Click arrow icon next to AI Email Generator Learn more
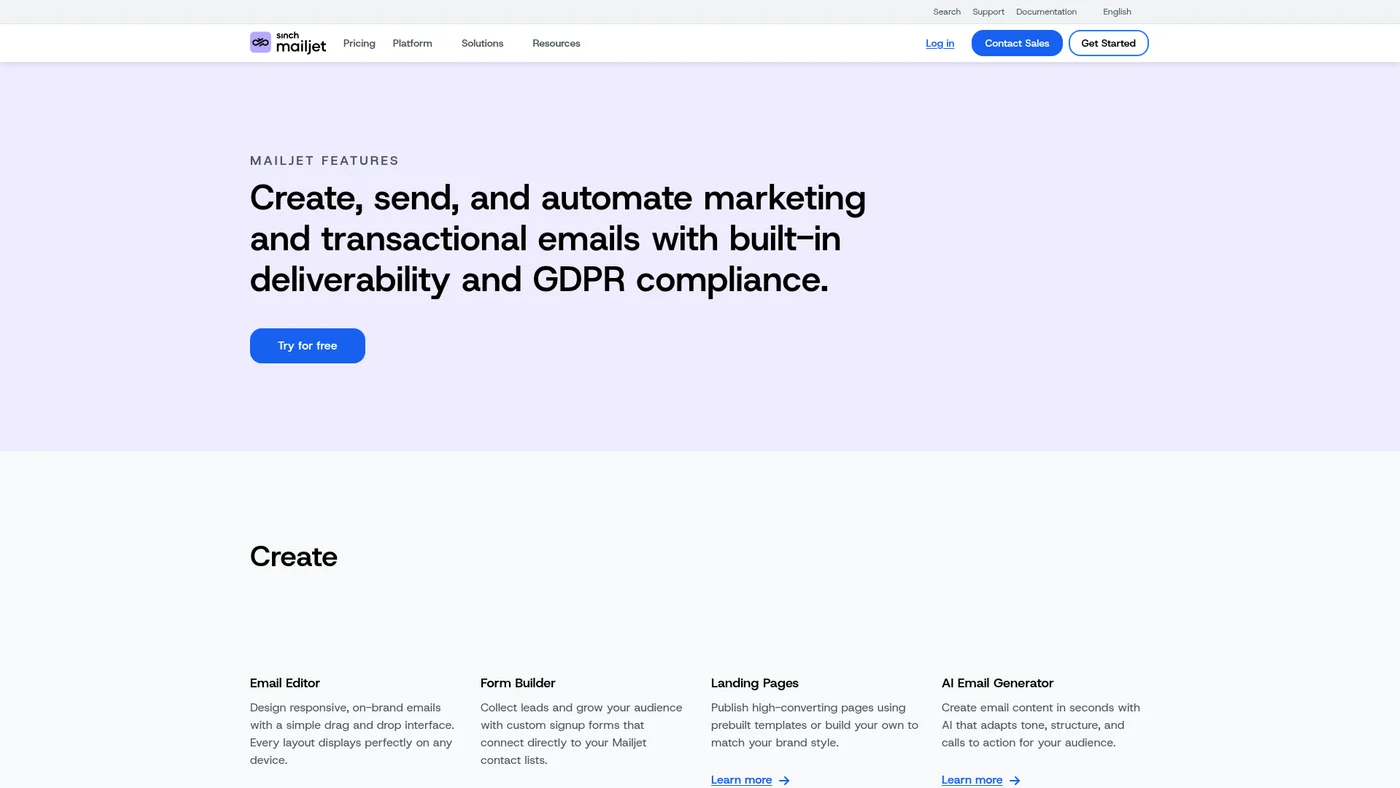 click(1015, 781)
